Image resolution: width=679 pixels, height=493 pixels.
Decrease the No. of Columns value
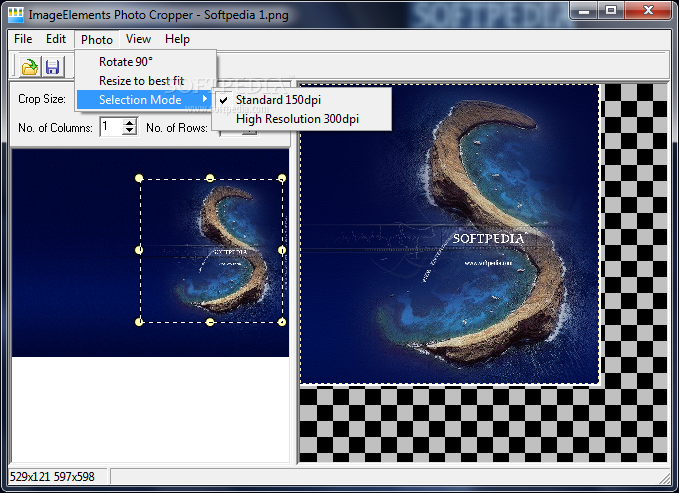(129, 131)
